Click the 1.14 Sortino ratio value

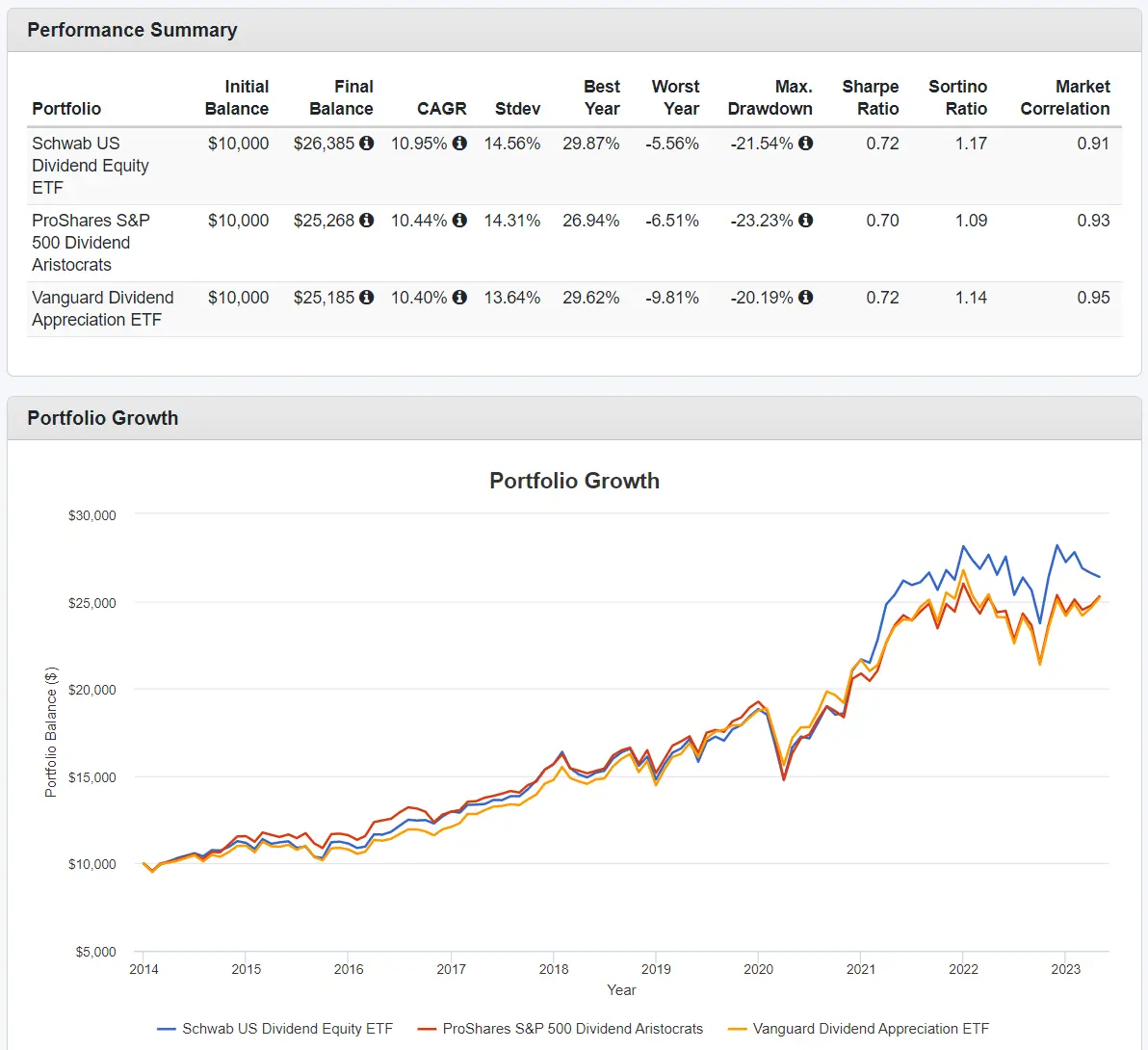click(x=971, y=298)
